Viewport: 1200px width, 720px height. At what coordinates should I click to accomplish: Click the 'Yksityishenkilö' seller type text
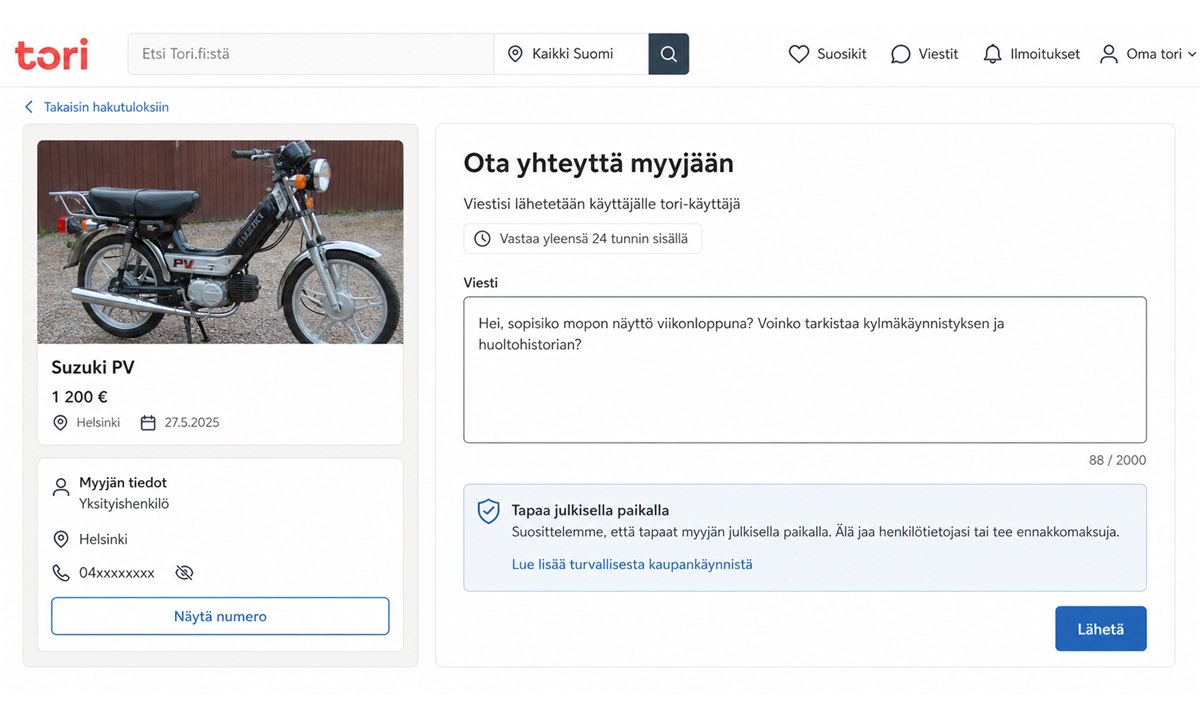point(124,504)
